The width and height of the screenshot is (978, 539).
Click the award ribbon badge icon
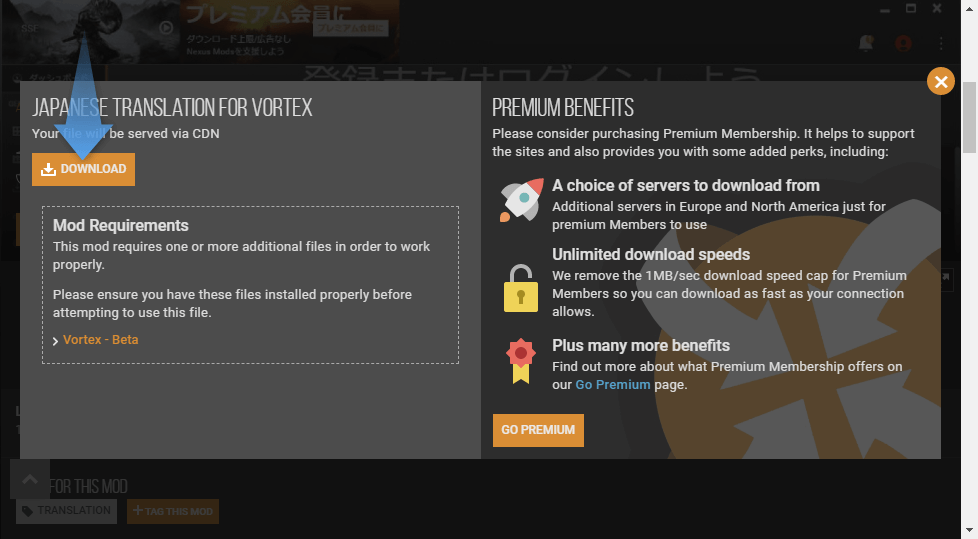pyautogui.click(x=521, y=361)
